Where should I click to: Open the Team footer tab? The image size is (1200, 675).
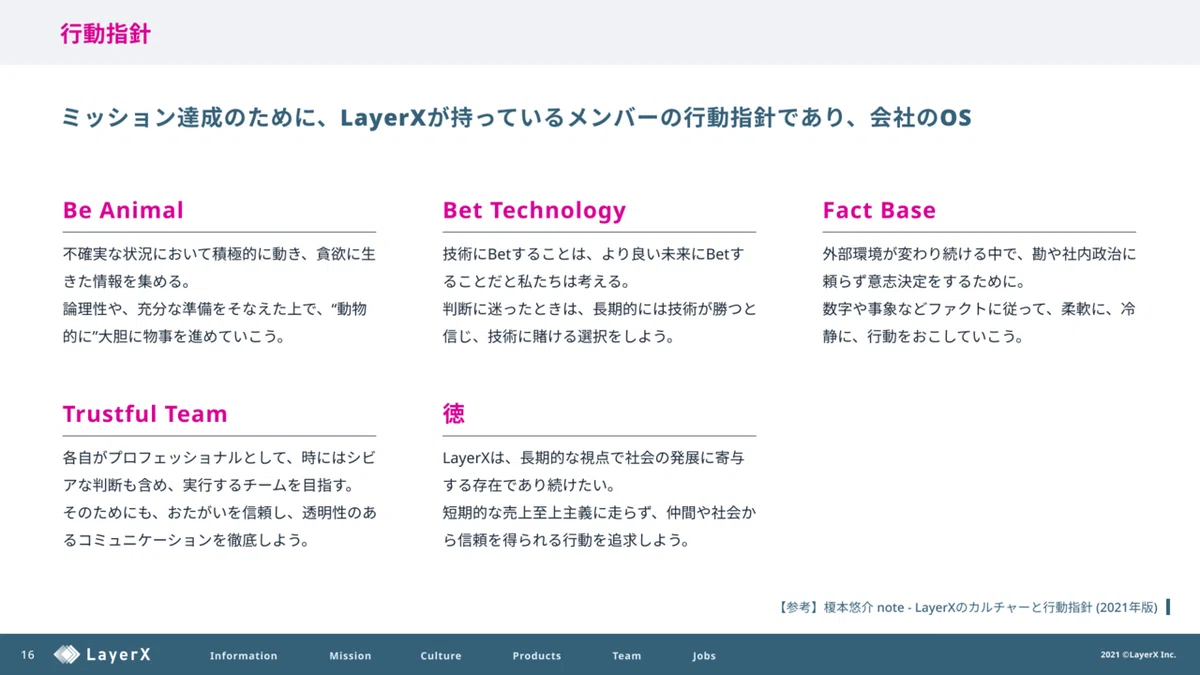pos(627,656)
